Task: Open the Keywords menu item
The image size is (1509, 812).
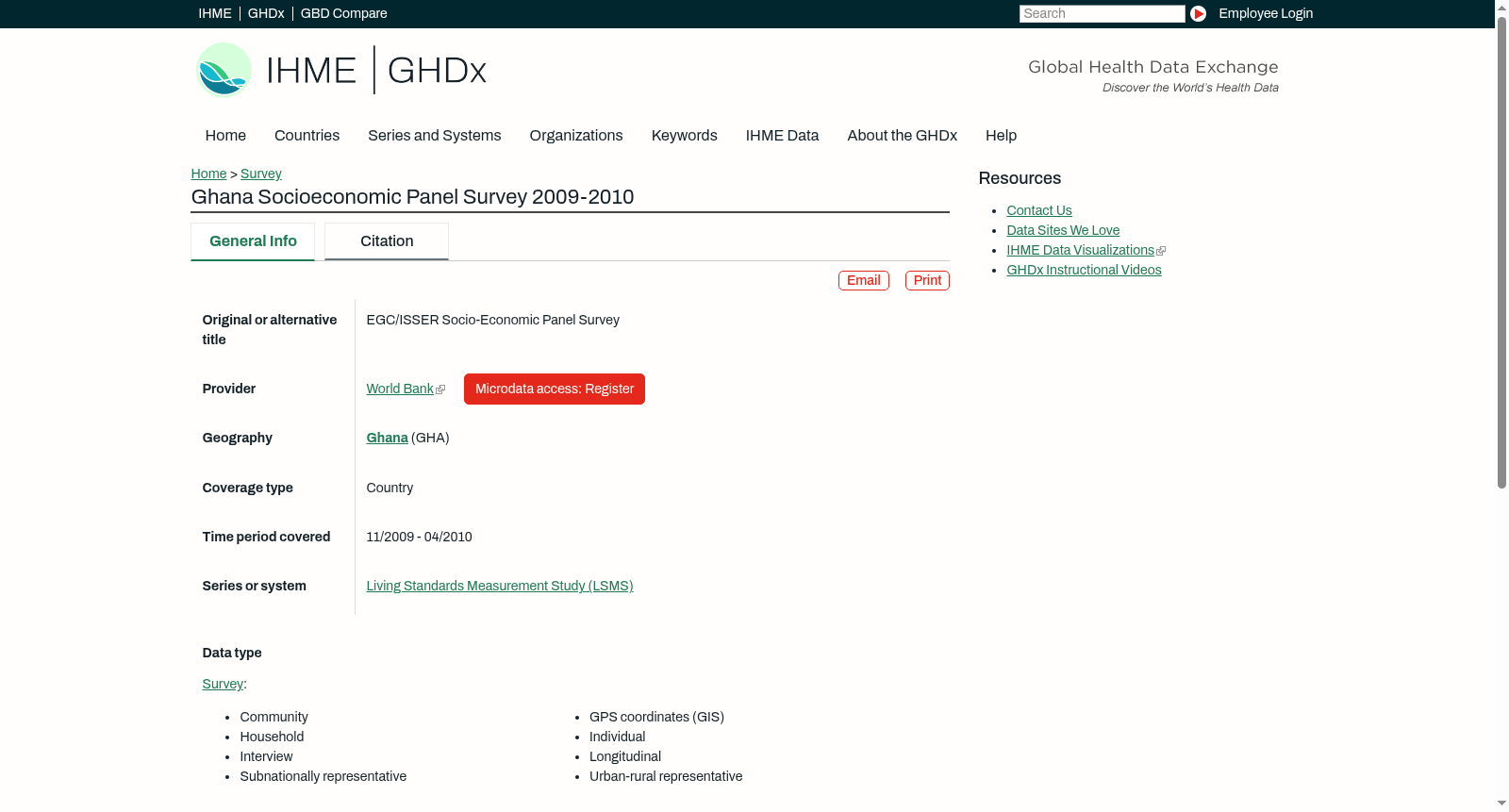Action: pyautogui.click(x=685, y=135)
